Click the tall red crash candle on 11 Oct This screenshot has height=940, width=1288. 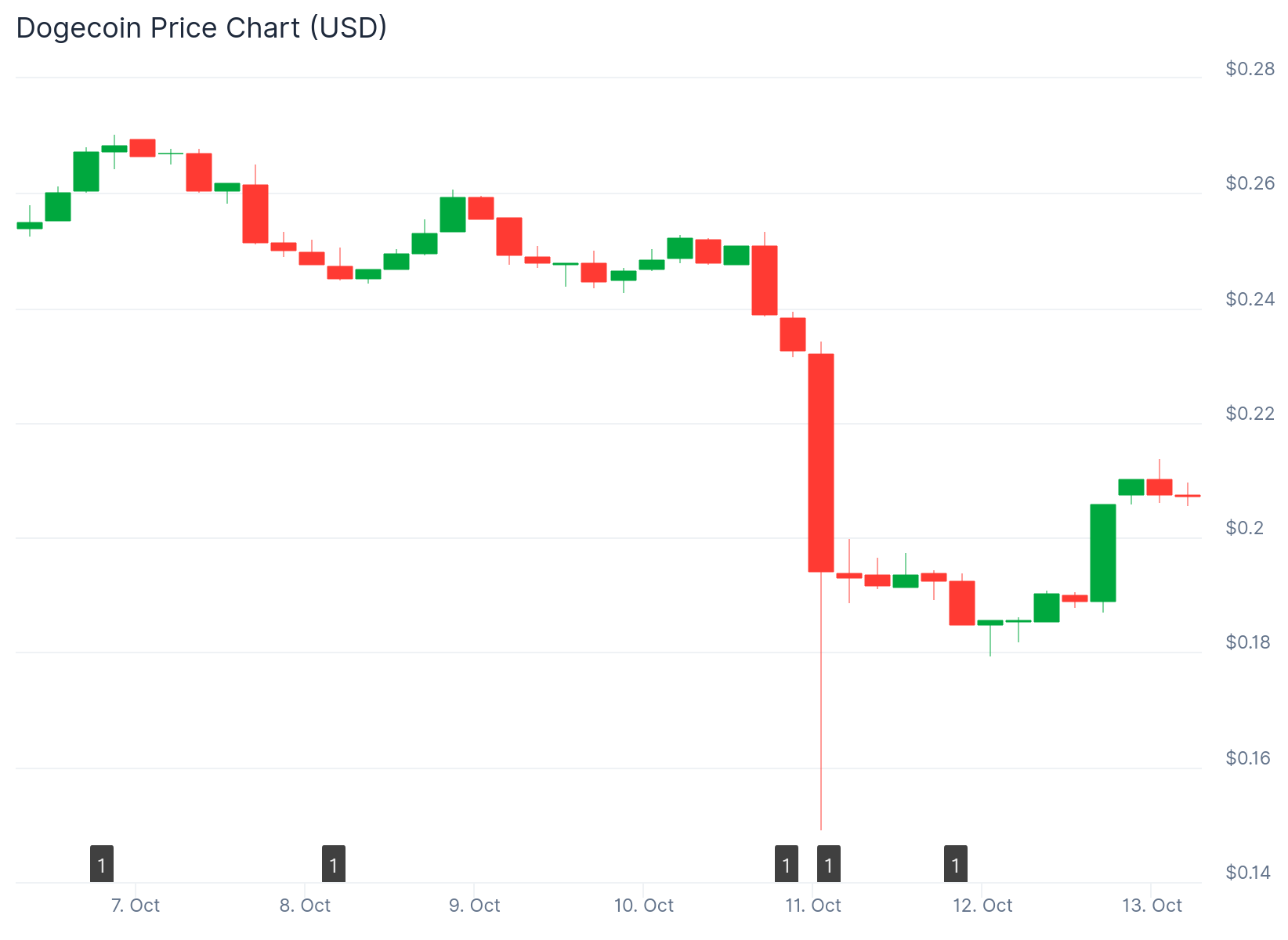tap(821, 462)
